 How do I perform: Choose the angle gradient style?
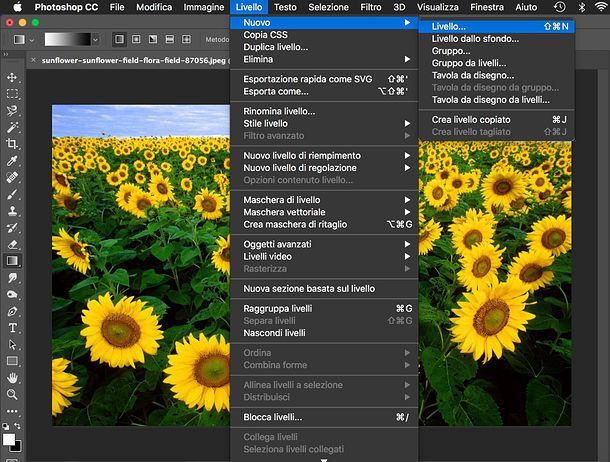[x=153, y=39]
